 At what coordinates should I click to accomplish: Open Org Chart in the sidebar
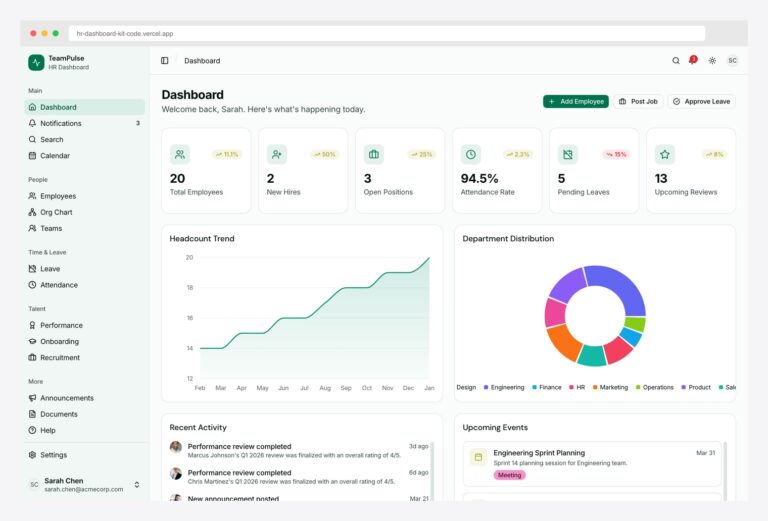coord(84,212)
